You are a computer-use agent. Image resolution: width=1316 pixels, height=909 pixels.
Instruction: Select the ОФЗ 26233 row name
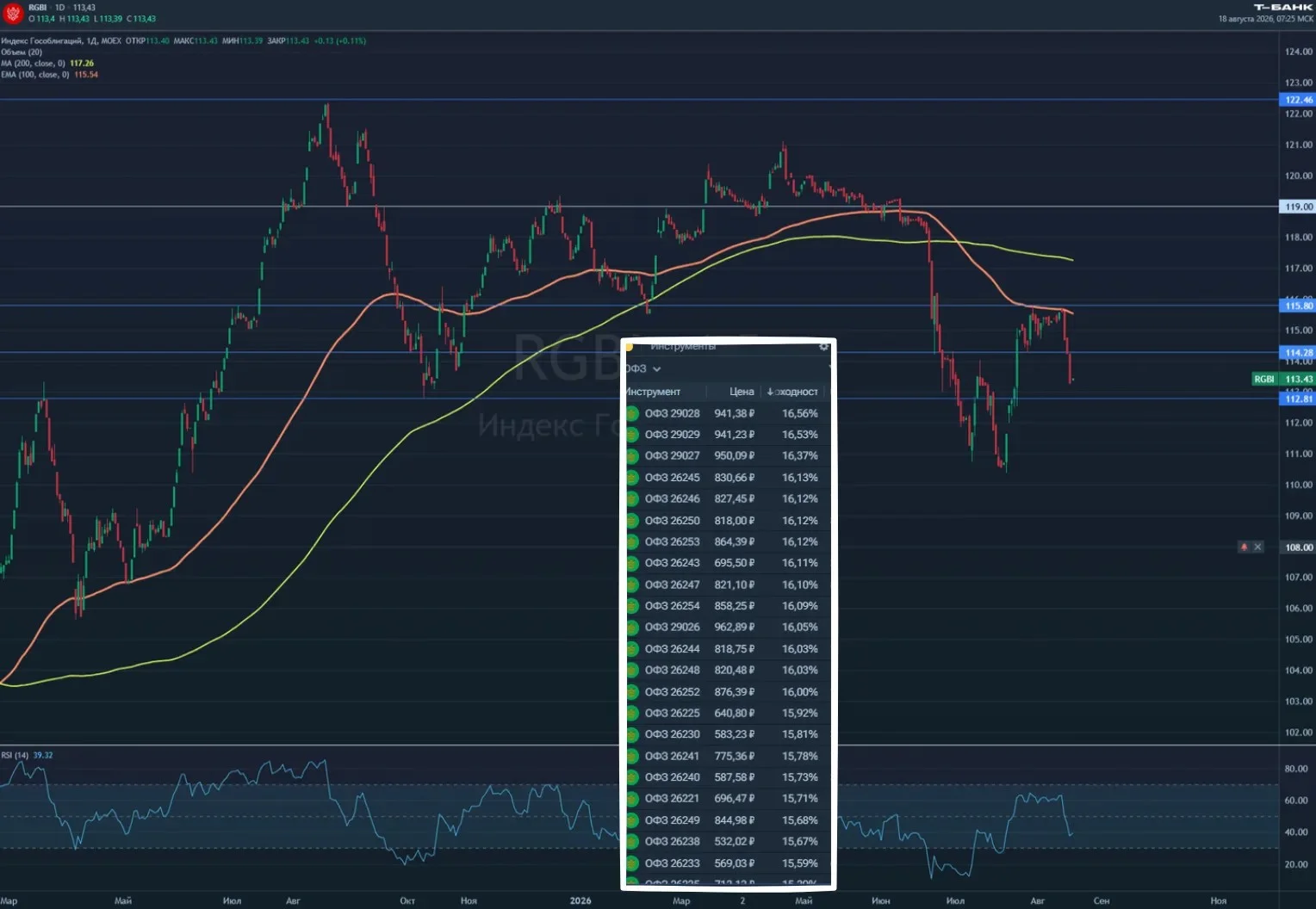673,863
